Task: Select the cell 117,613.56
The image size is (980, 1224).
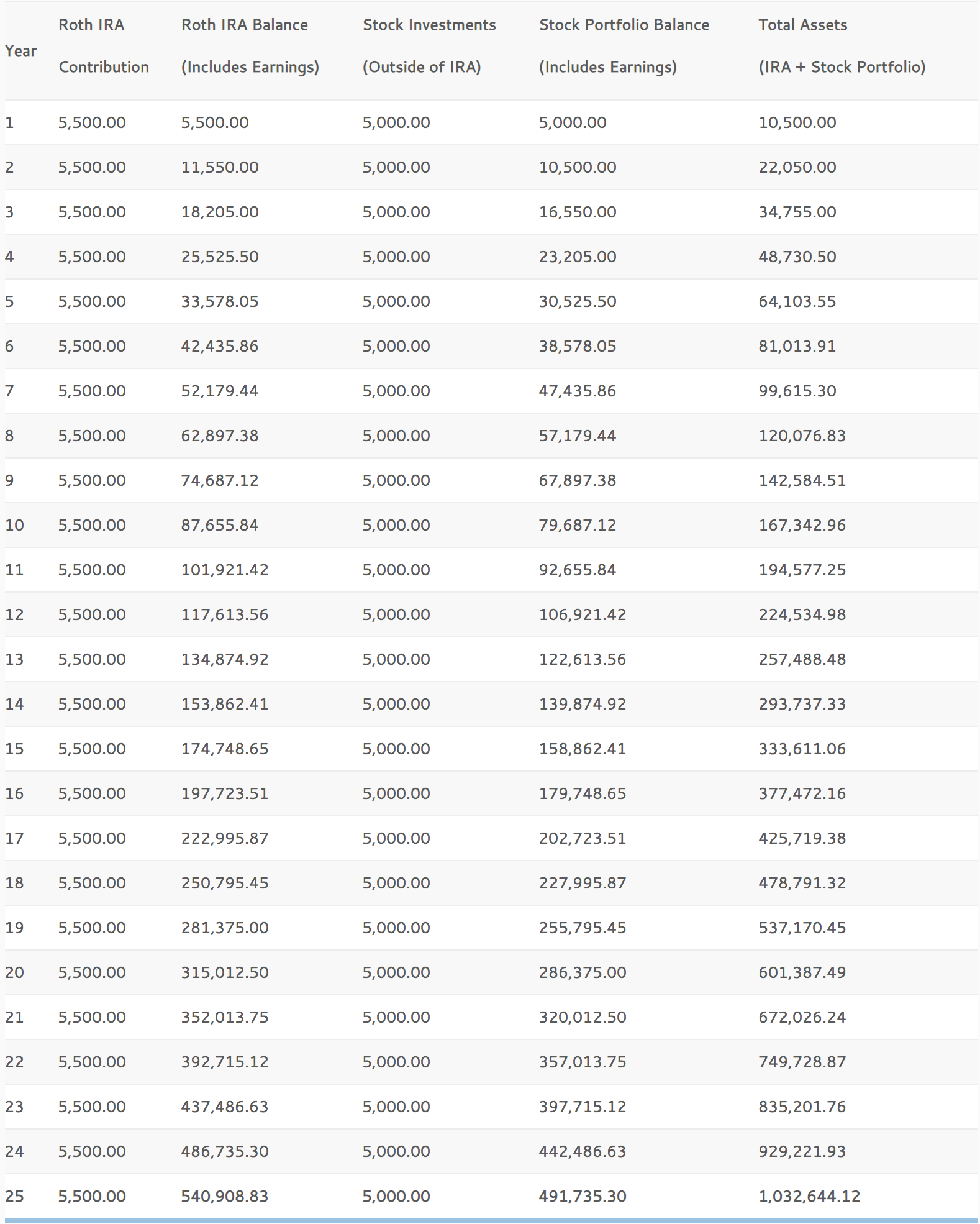Action: point(225,614)
